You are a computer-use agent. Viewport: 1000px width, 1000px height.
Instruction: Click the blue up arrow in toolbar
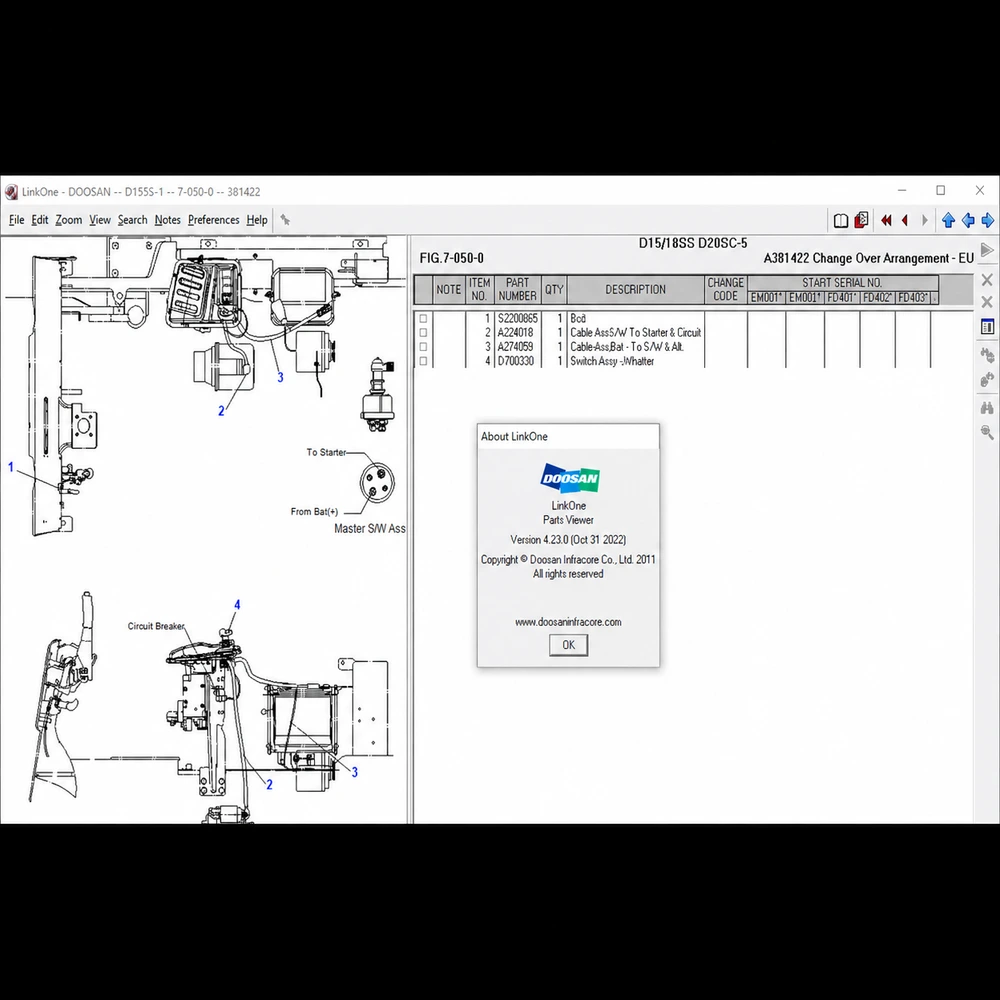pyautogui.click(x=948, y=221)
